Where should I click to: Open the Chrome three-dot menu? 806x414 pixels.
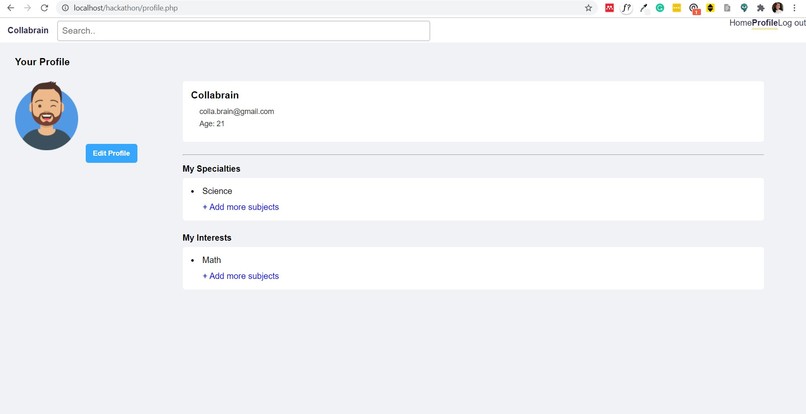[794, 8]
